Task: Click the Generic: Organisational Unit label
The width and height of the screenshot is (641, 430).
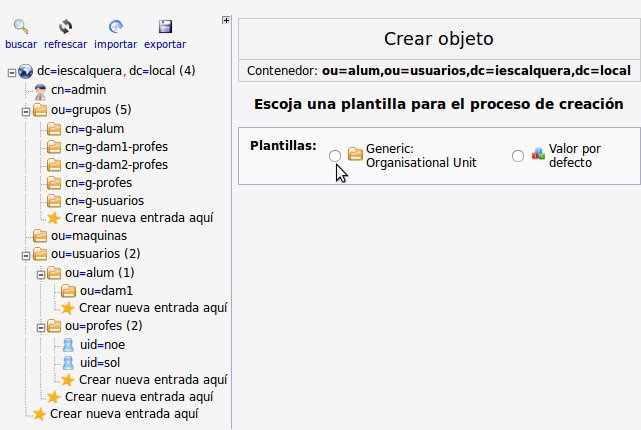Action: click(421, 156)
